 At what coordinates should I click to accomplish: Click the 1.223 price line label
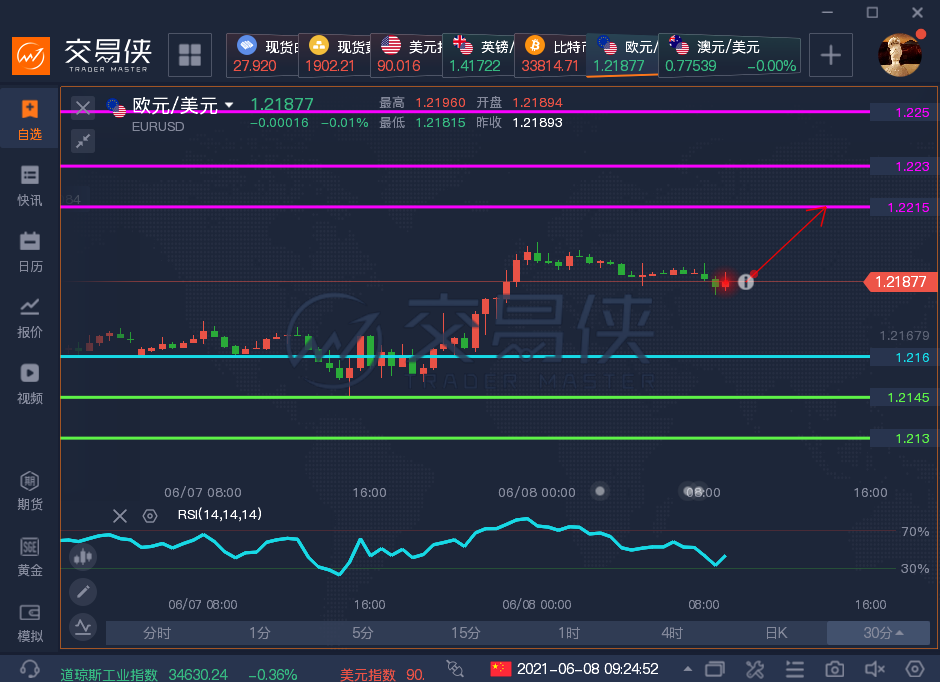(x=905, y=167)
